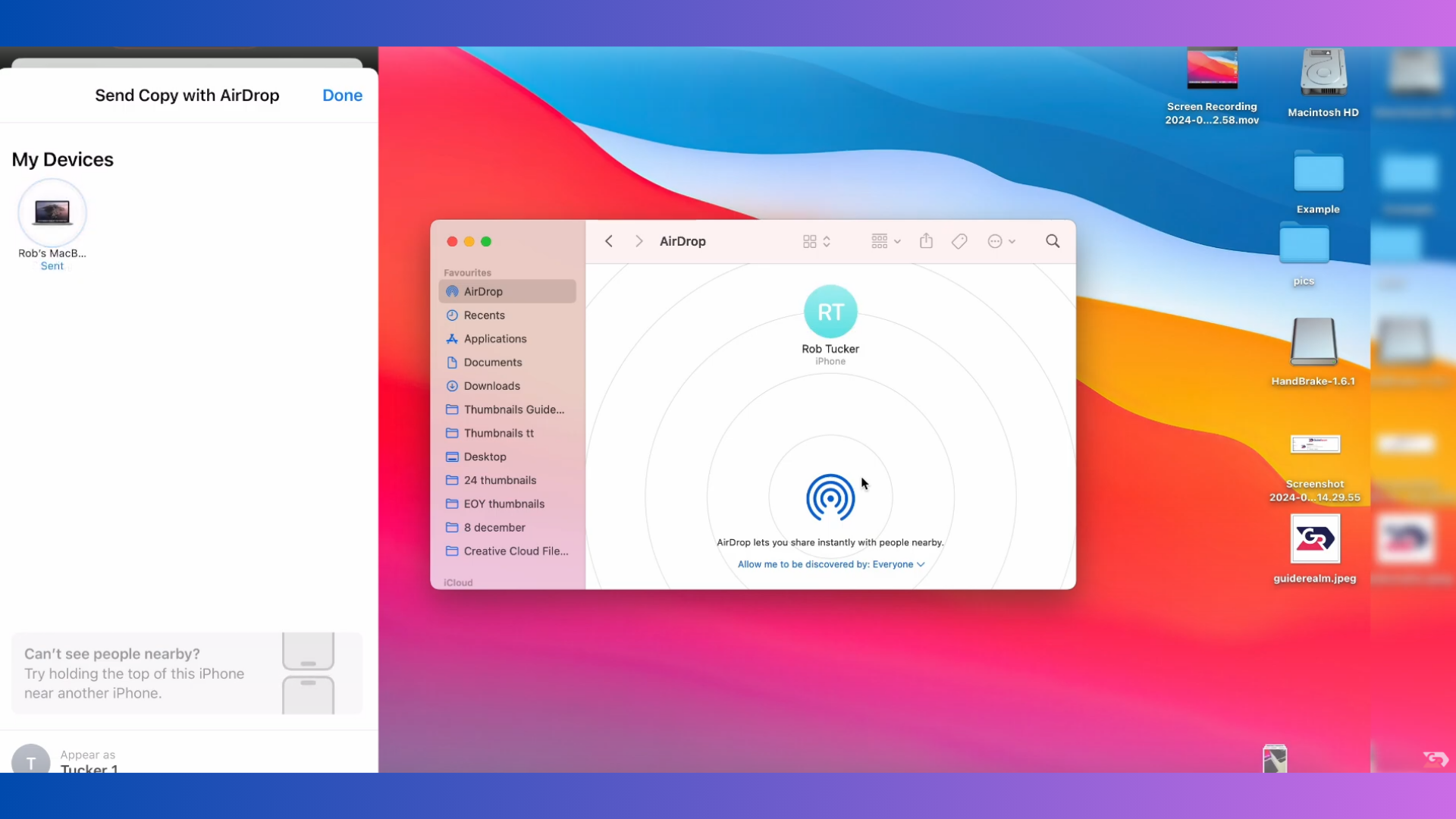
Task: Open 8 december folder in sidebar
Action: pyautogui.click(x=507, y=527)
